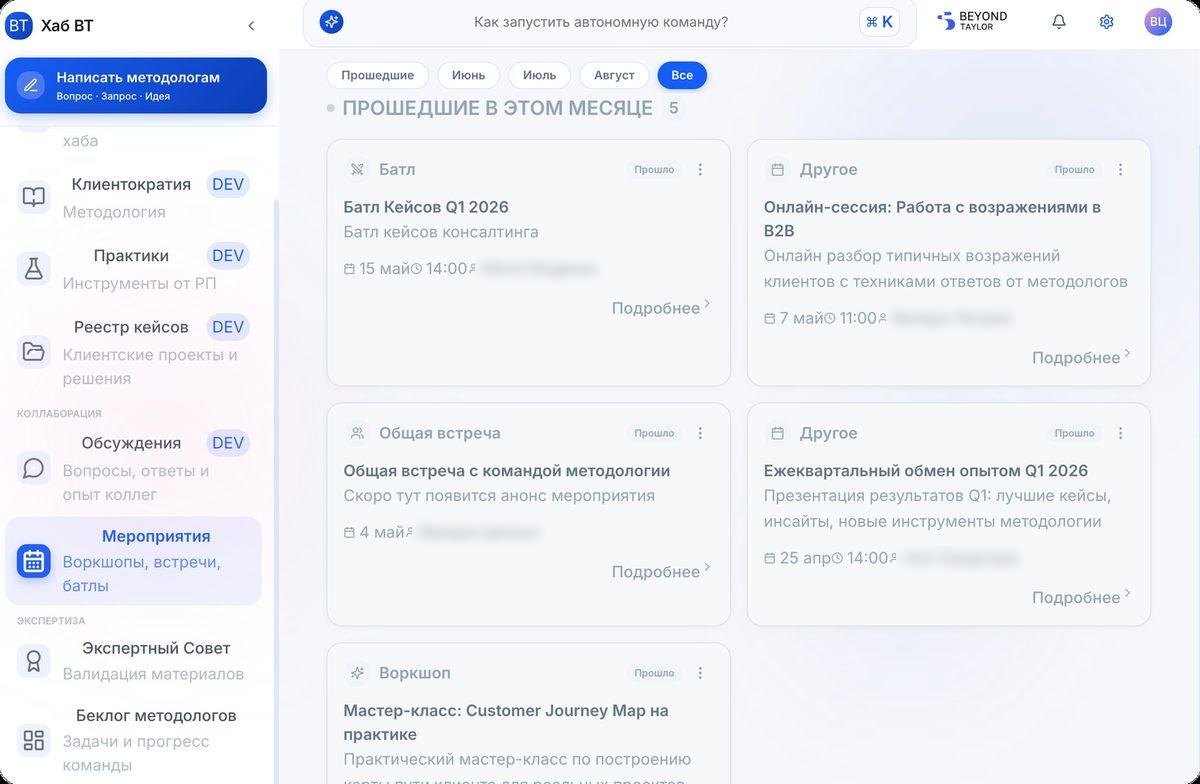
Task: Open options menu on Онлайн-сессия card
Action: tap(1121, 169)
